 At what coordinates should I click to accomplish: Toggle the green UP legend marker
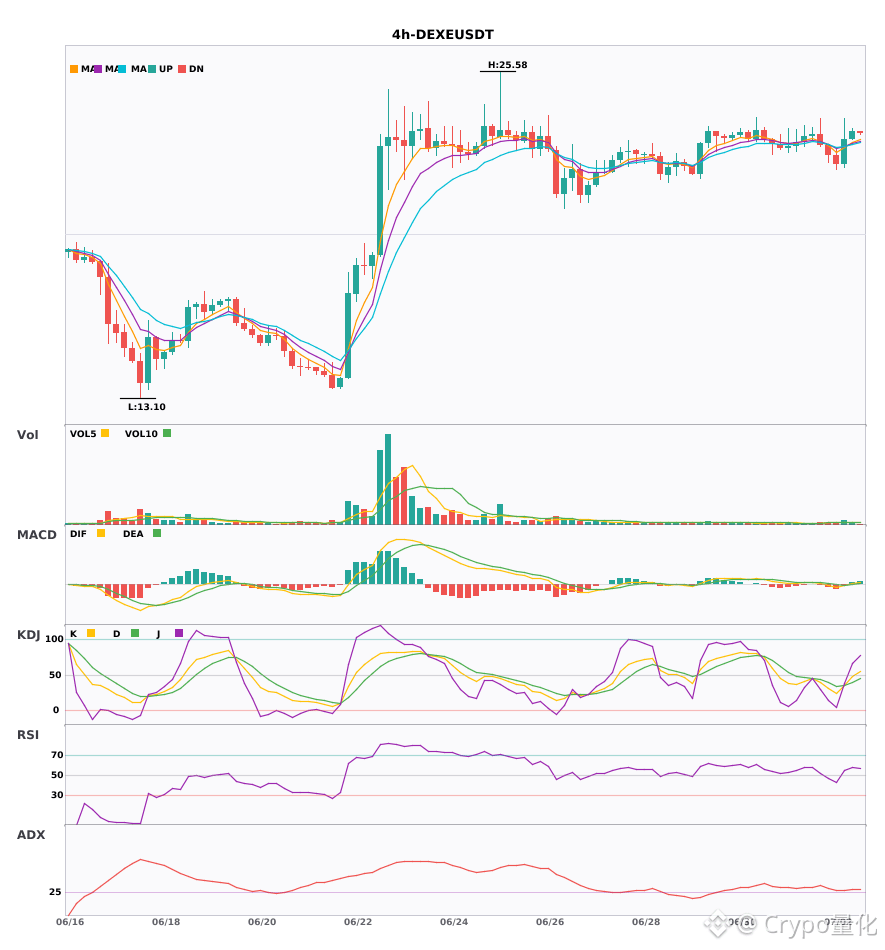coord(152,69)
